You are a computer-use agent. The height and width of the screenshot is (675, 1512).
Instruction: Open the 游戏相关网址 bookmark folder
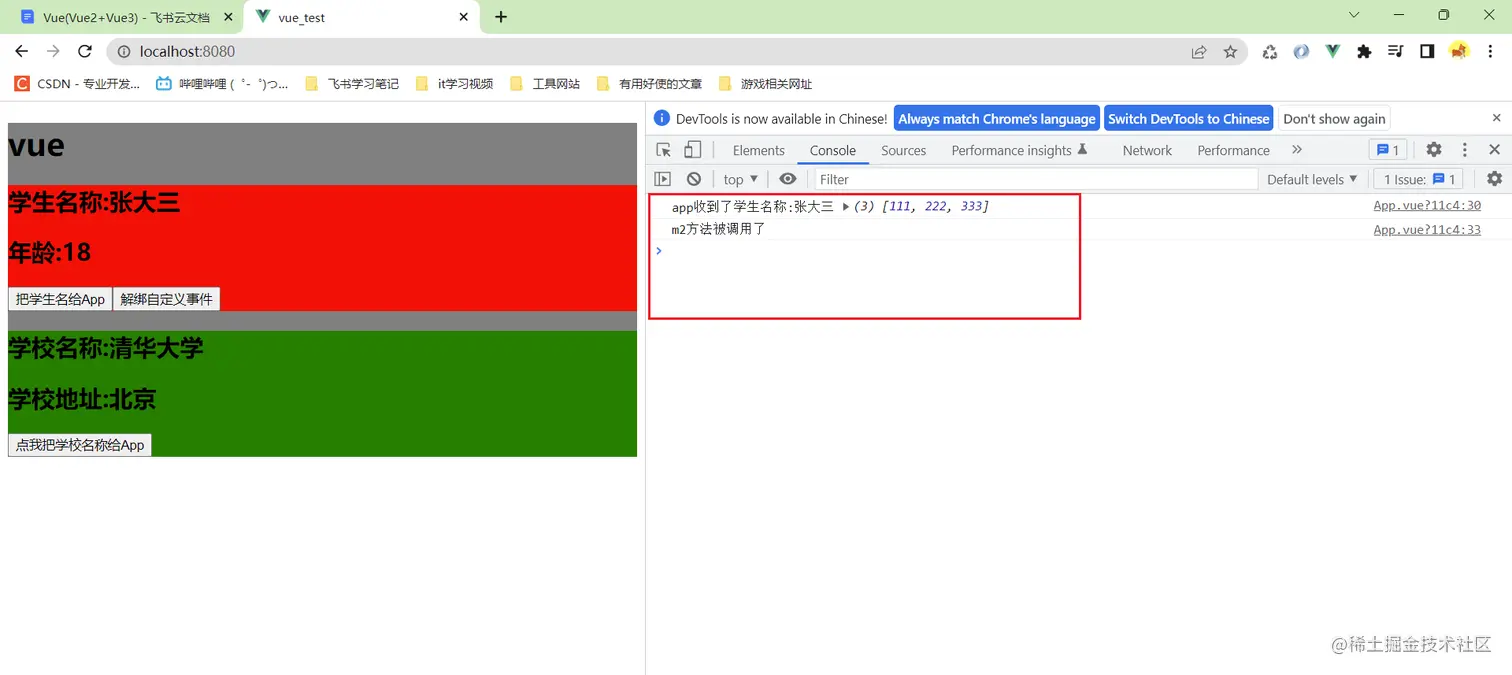click(766, 84)
